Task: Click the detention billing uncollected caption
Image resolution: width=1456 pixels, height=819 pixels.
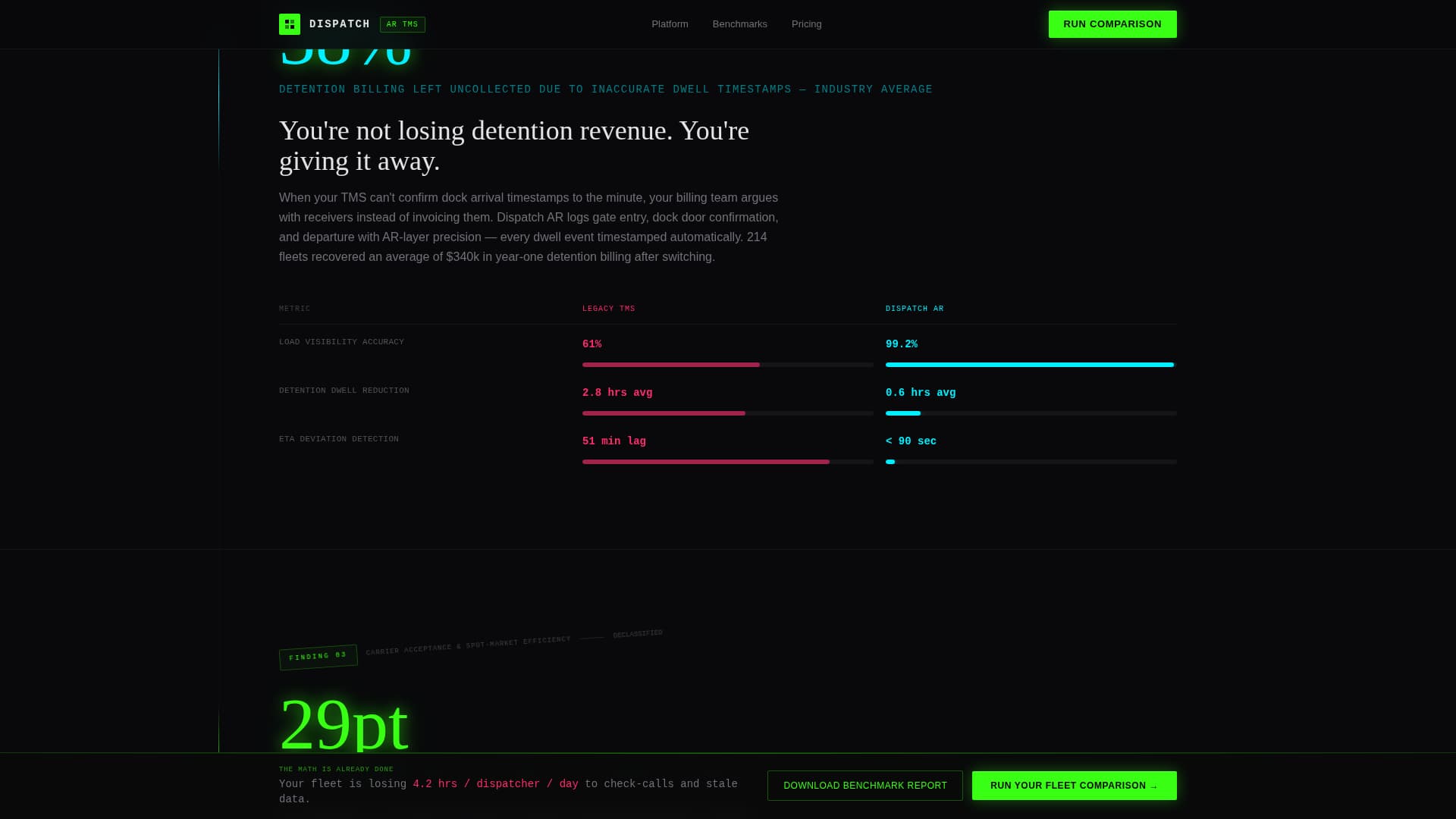Action: click(606, 89)
